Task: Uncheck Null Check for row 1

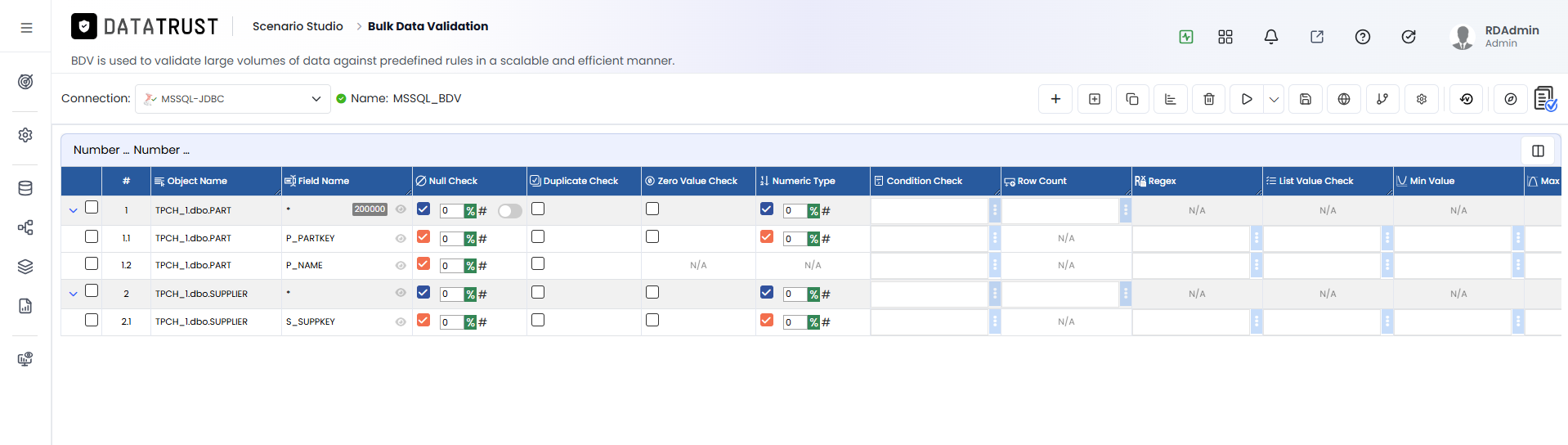Action: click(423, 209)
